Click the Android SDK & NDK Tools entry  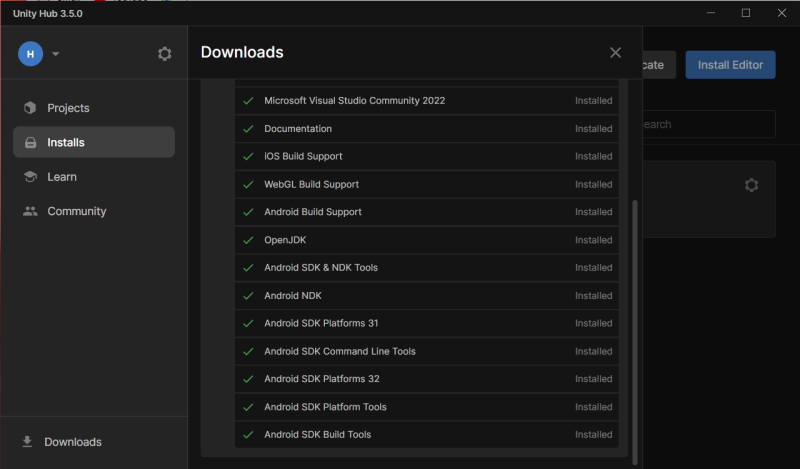(x=427, y=267)
